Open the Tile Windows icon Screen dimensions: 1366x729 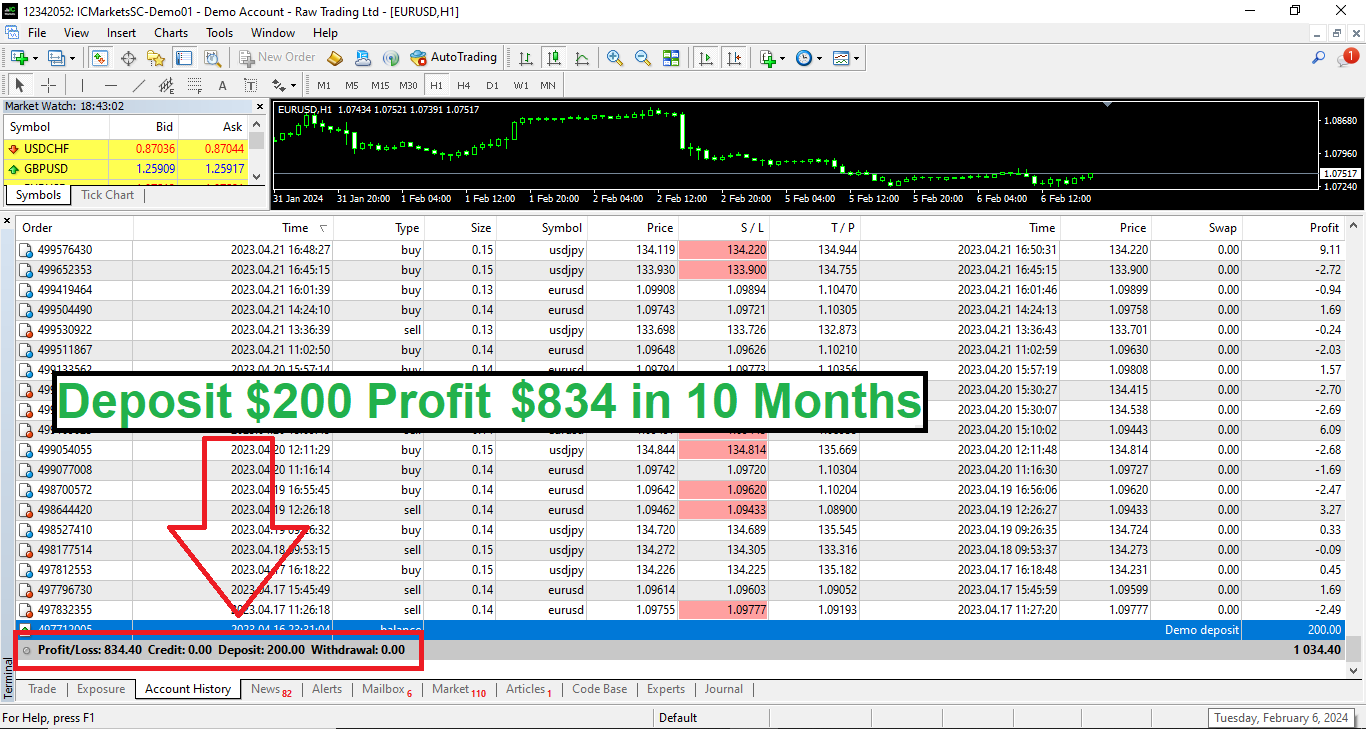(x=672, y=58)
